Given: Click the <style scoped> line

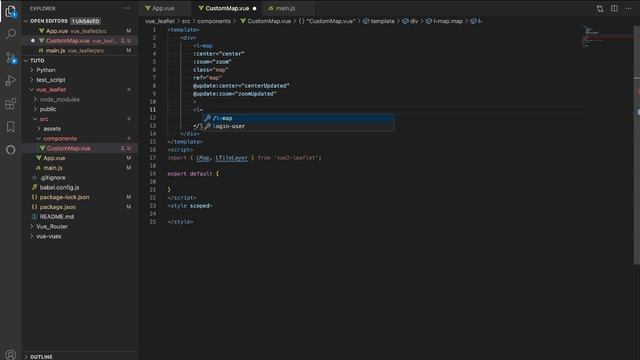Looking at the screenshot, I should [189, 206].
